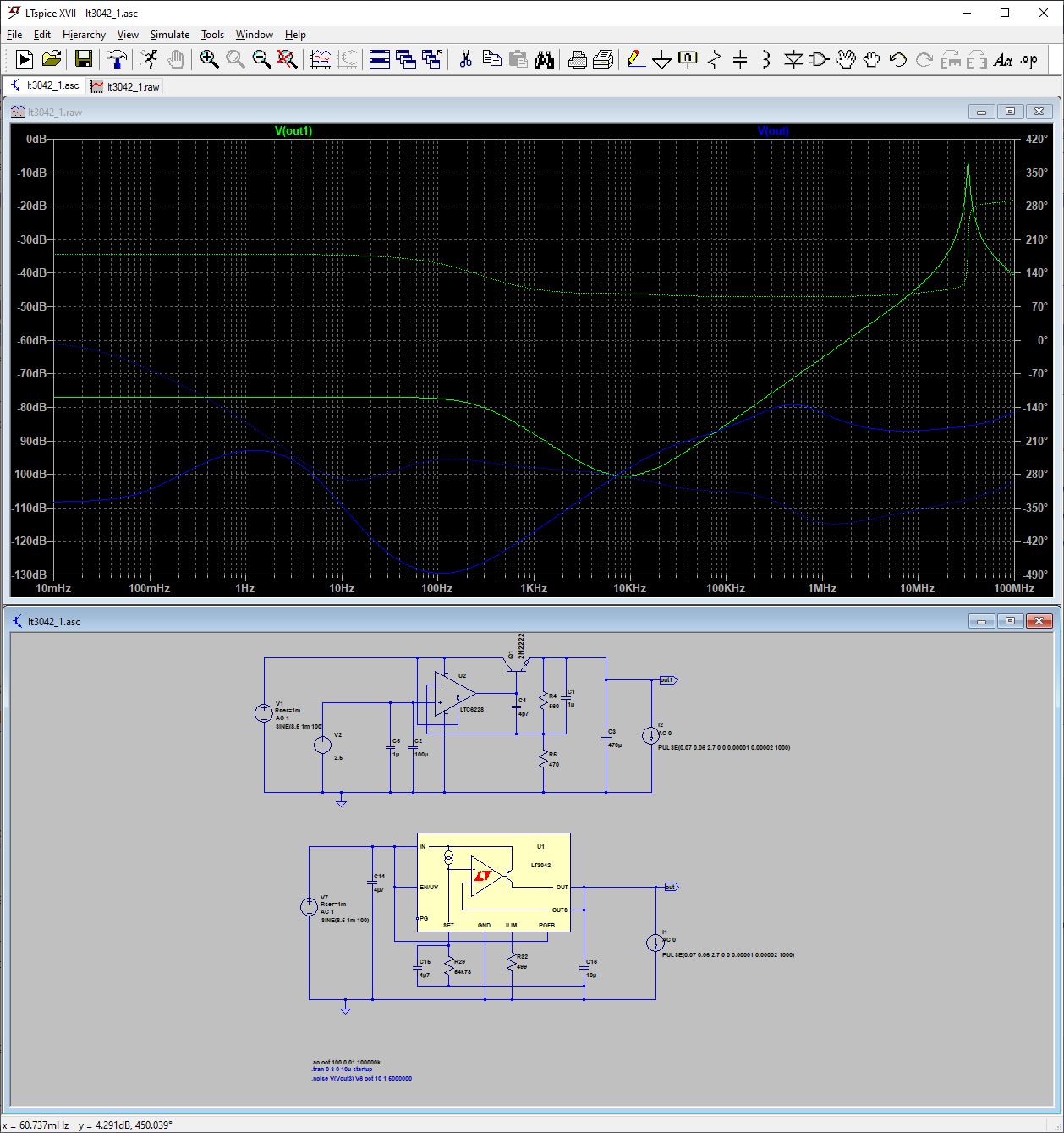Viewport: 1064px width, 1133px height.
Task: Place a Resistor component
Action: tap(715, 59)
